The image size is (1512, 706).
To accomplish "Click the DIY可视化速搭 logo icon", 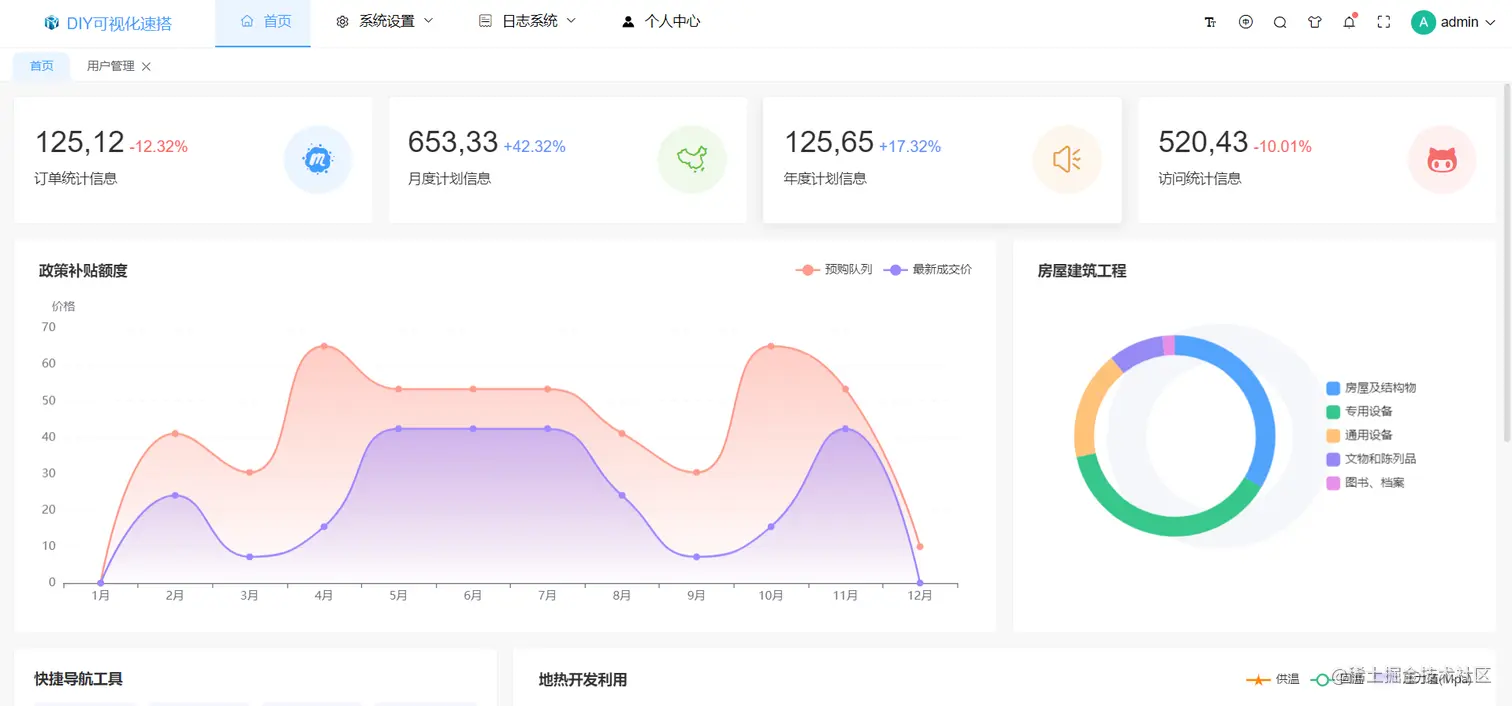I will (52, 23).
